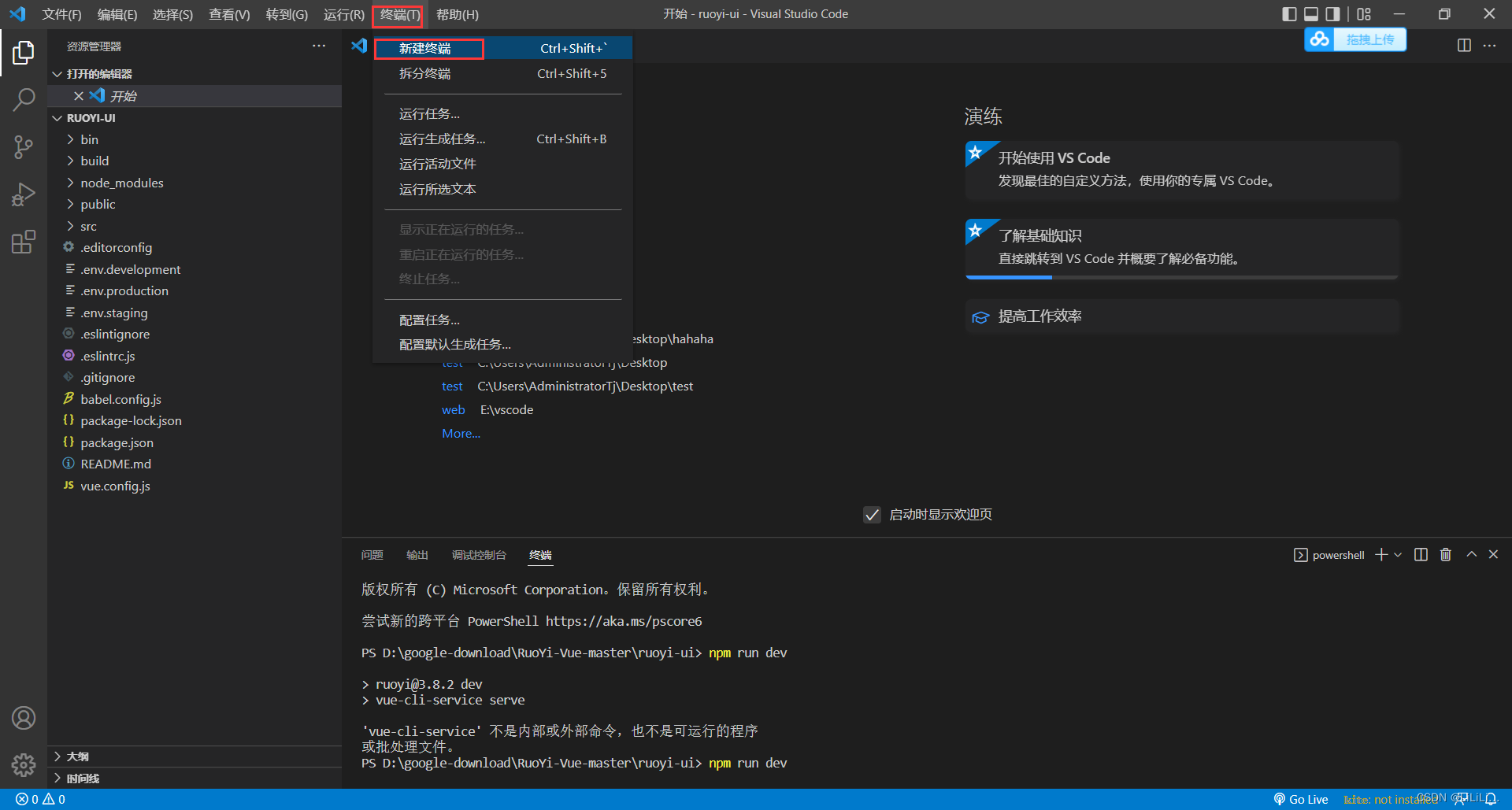Open editor more actions ellipsis
The image size is (1512, 810).
coord(1489,46)
